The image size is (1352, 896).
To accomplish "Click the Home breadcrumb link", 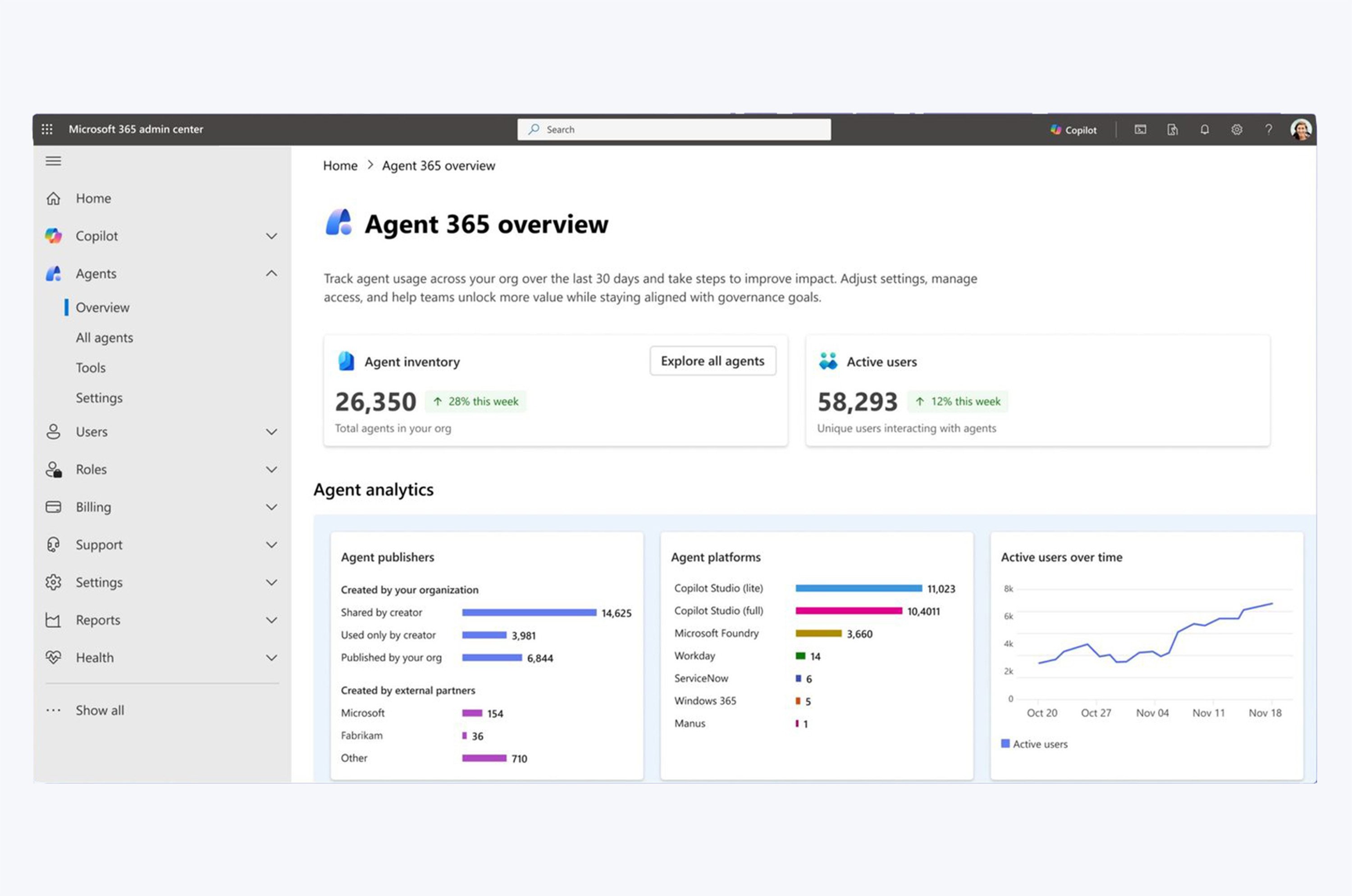I will [x=340, y=166].
